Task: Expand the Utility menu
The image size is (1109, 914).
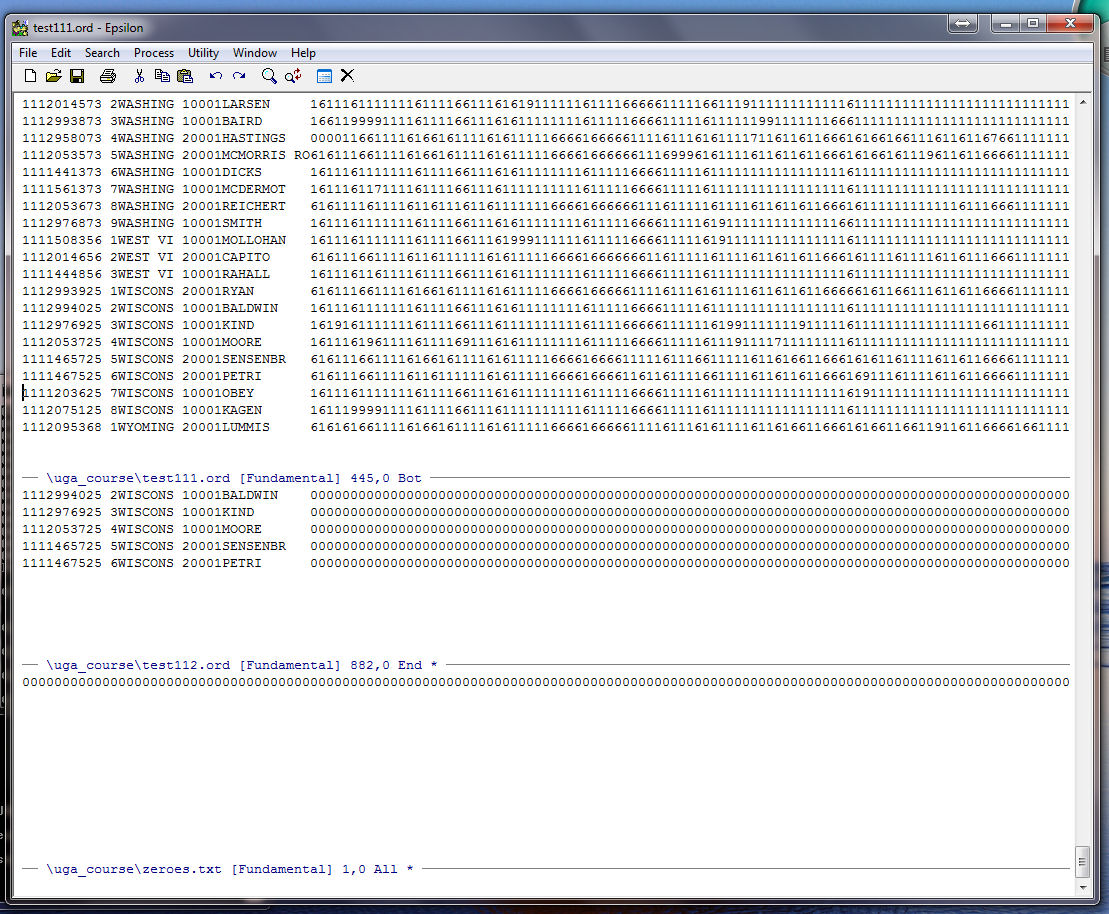Action: (203, 53)
